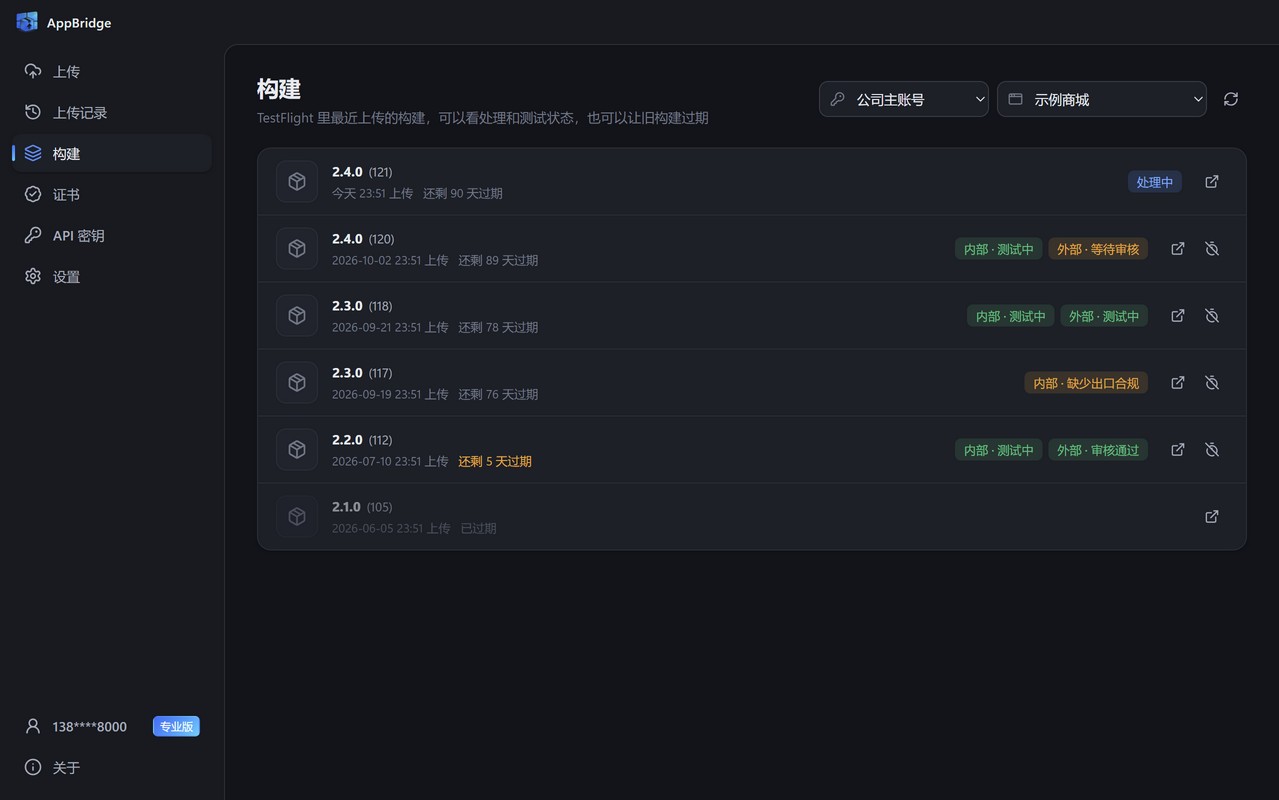Open build 2.3.0 (117) external link
The height and width of the screenshot is (800, 1279).
coord(1178,383)
